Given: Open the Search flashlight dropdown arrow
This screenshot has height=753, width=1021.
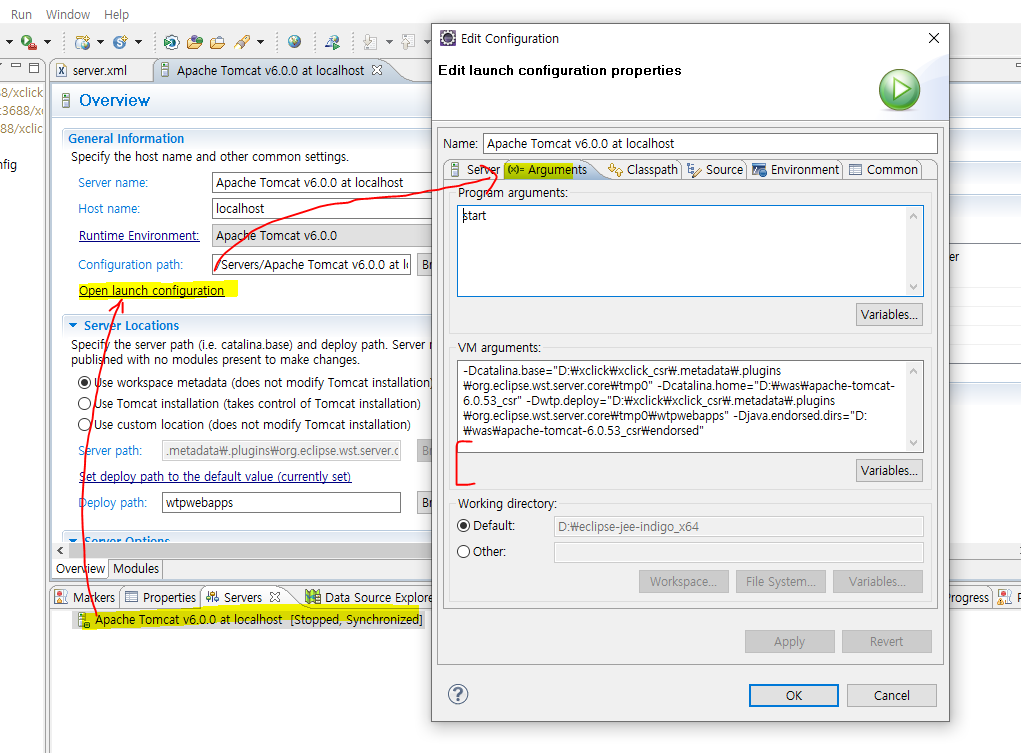Looking at the screenshot, I should [260, 42].
